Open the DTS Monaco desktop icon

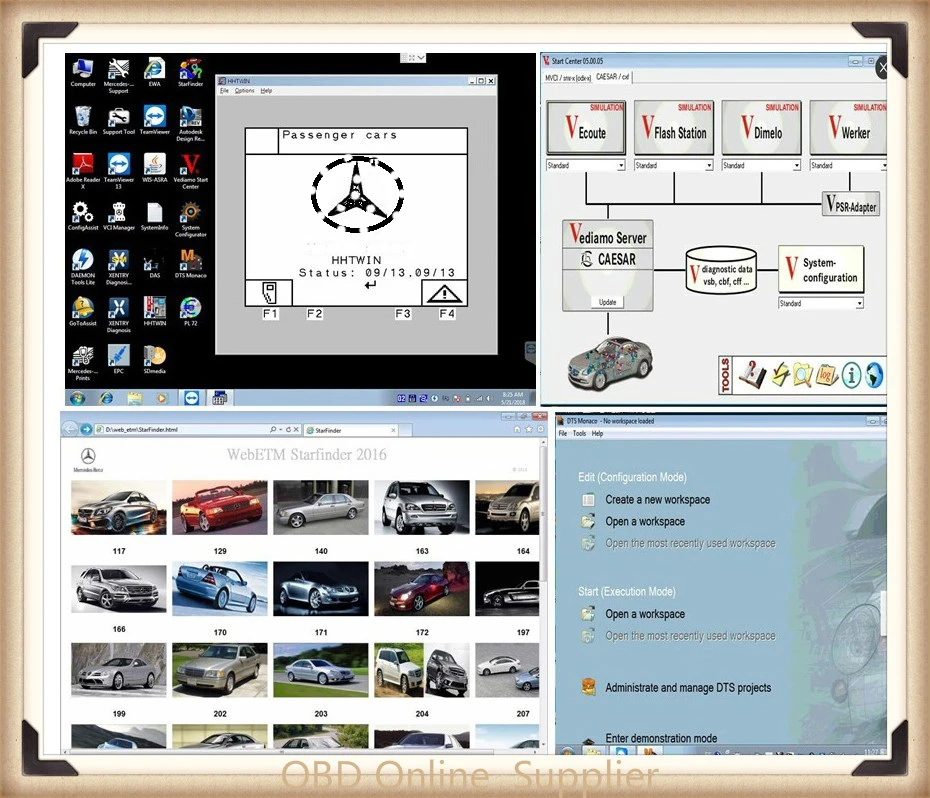pos(190,263)
